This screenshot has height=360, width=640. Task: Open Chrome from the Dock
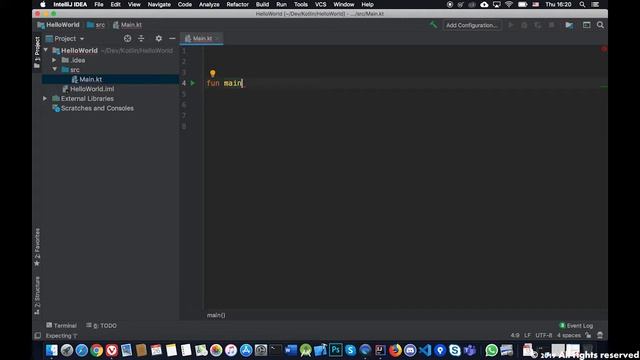pyautogui.click(x=97, y=350)
